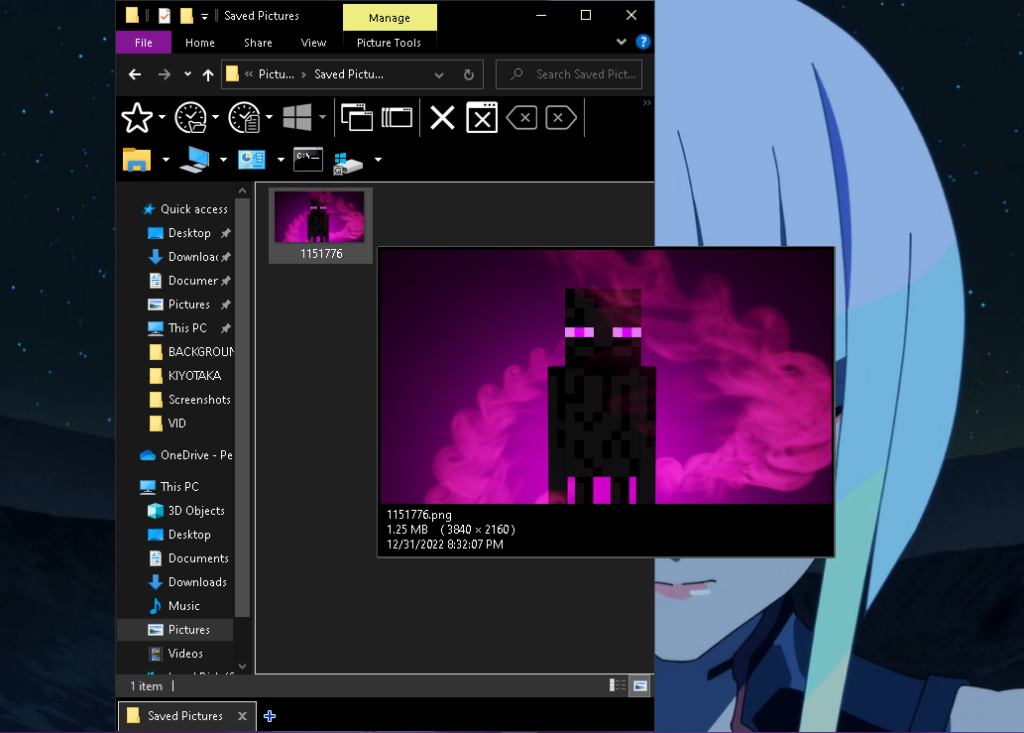Open the Quick Access Toolbar customize arrow
The height and width of the screenshot is (733, 1024).
(x=204, y=16)
